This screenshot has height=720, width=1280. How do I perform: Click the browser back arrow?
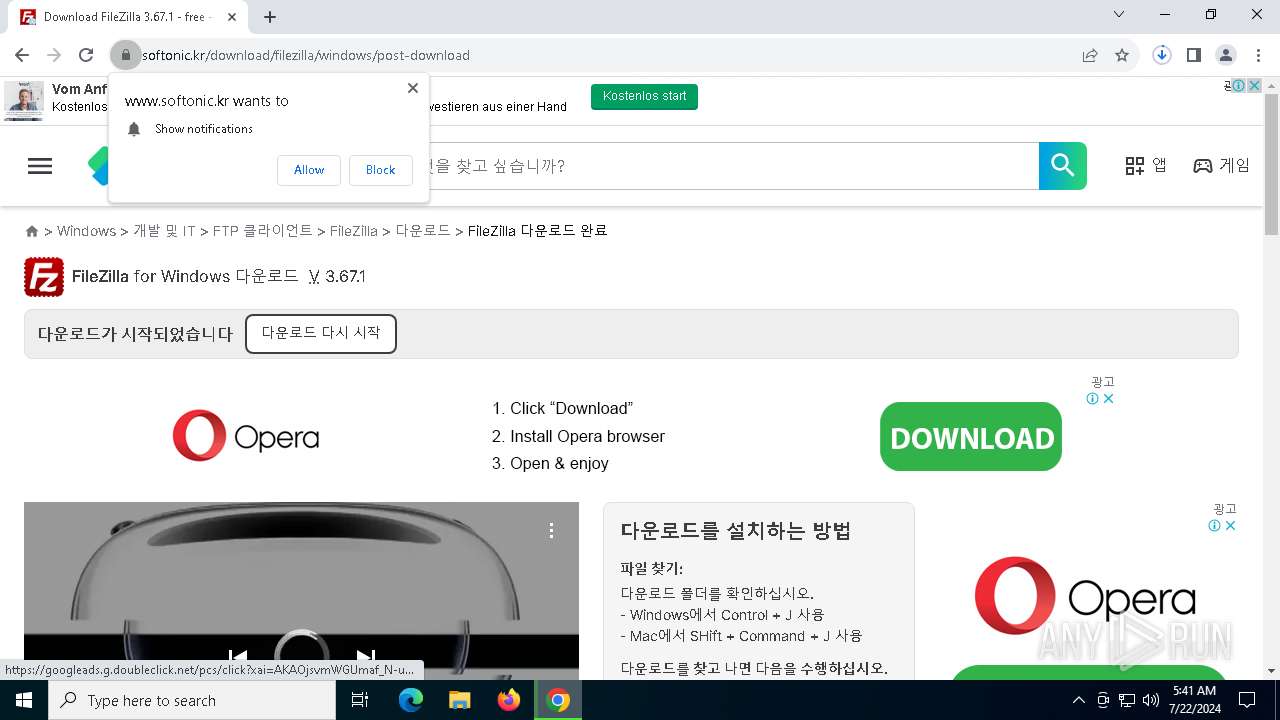[22, 55]
